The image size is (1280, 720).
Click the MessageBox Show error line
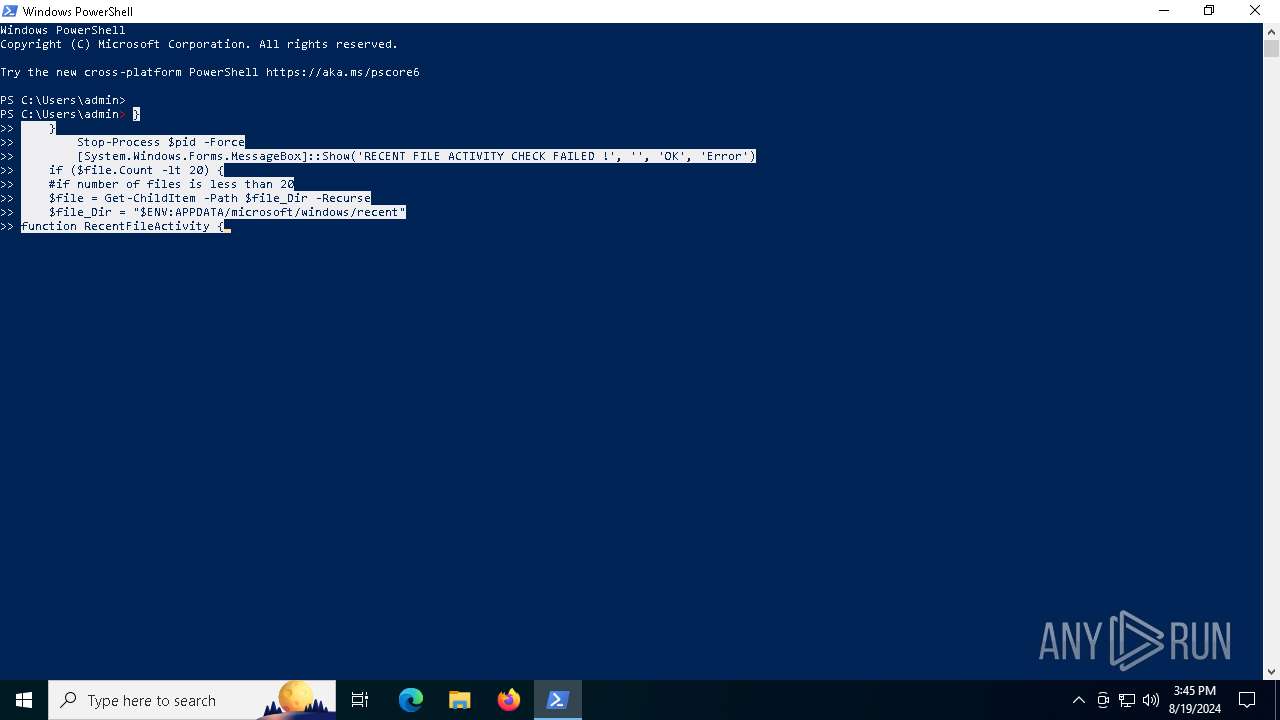point(416,156)
